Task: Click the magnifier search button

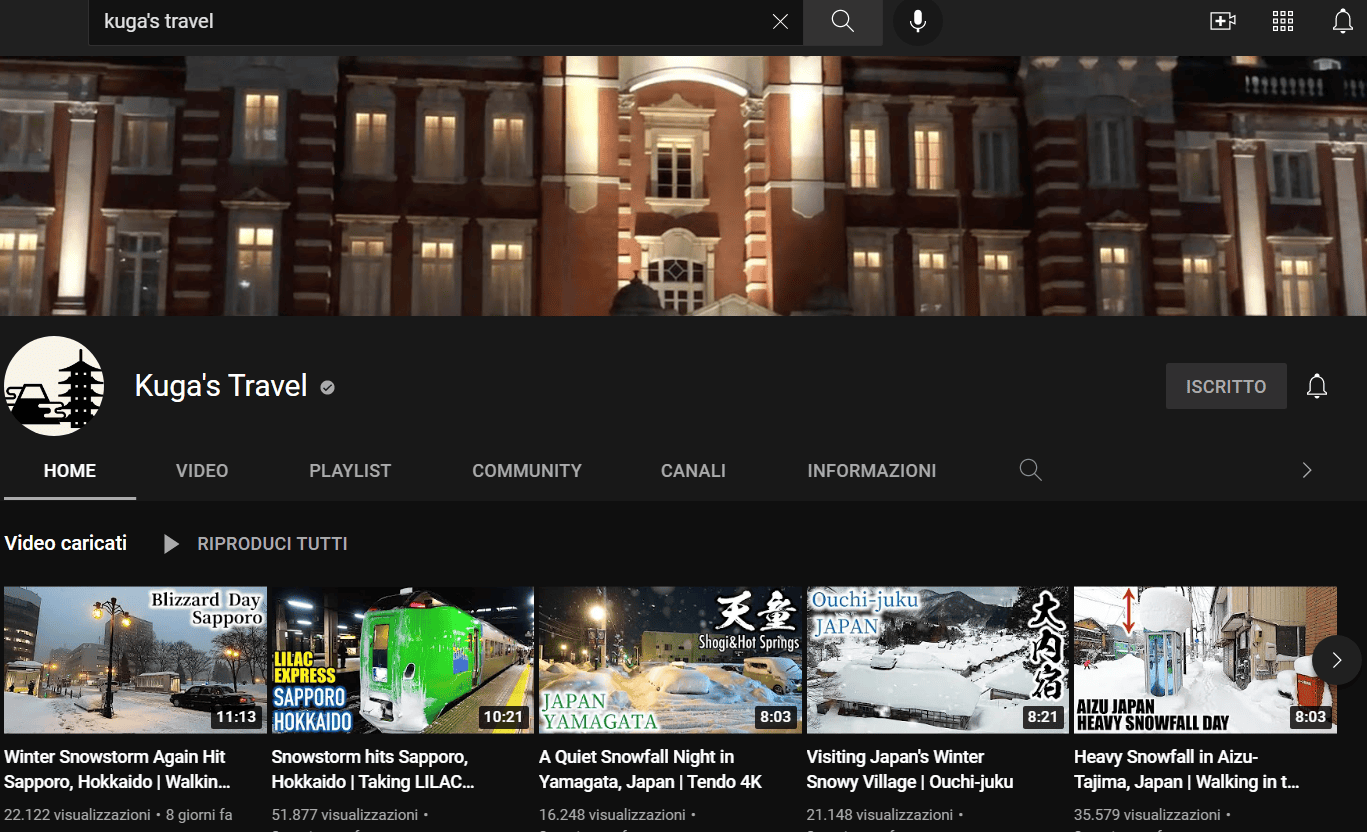Action: tap(843, 22)
